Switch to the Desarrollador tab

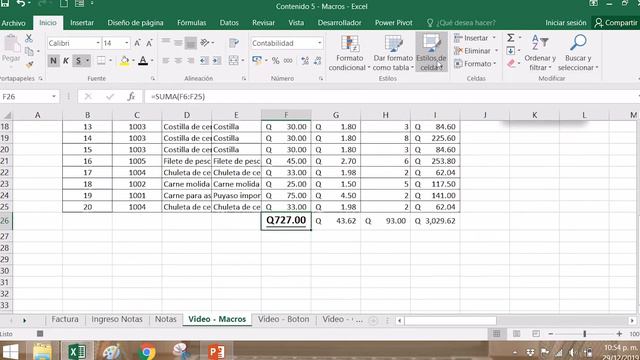pyautogui.click(x=339, y=23)
